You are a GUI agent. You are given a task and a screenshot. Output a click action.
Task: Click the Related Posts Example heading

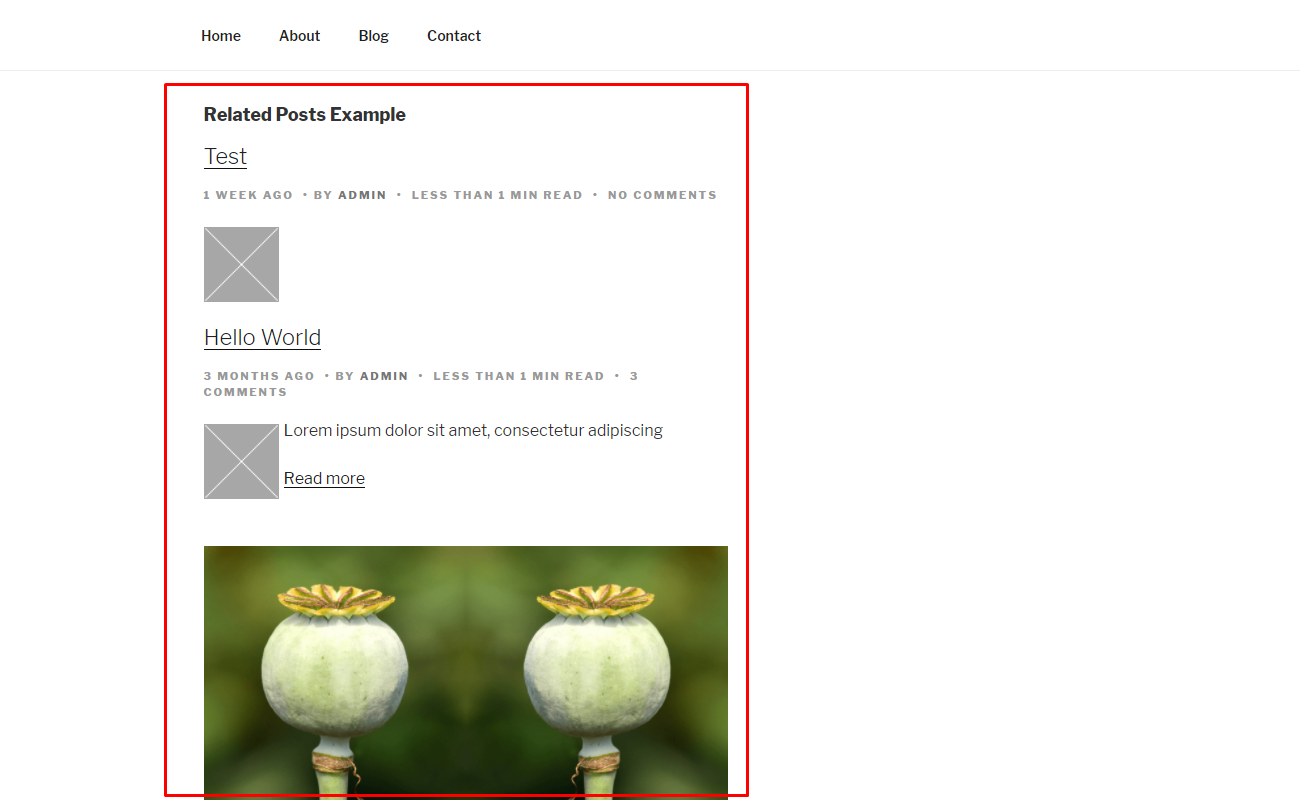coord(304,115)
